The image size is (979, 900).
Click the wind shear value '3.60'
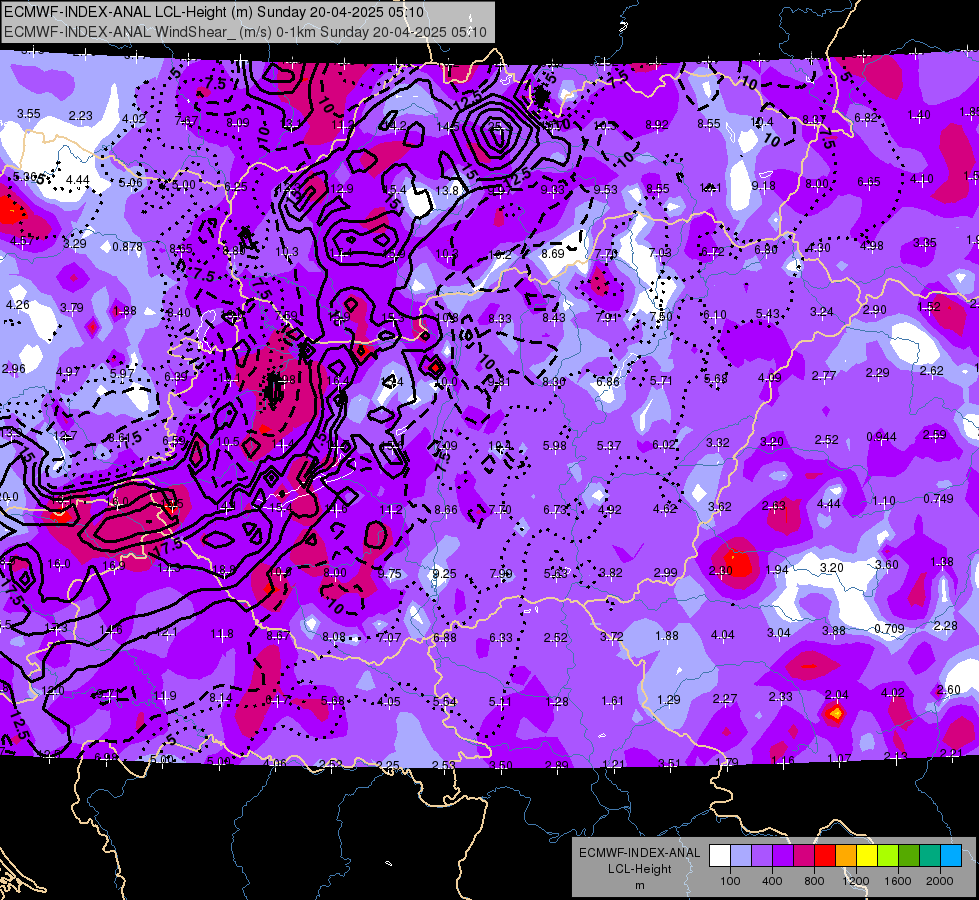point(887,565)
